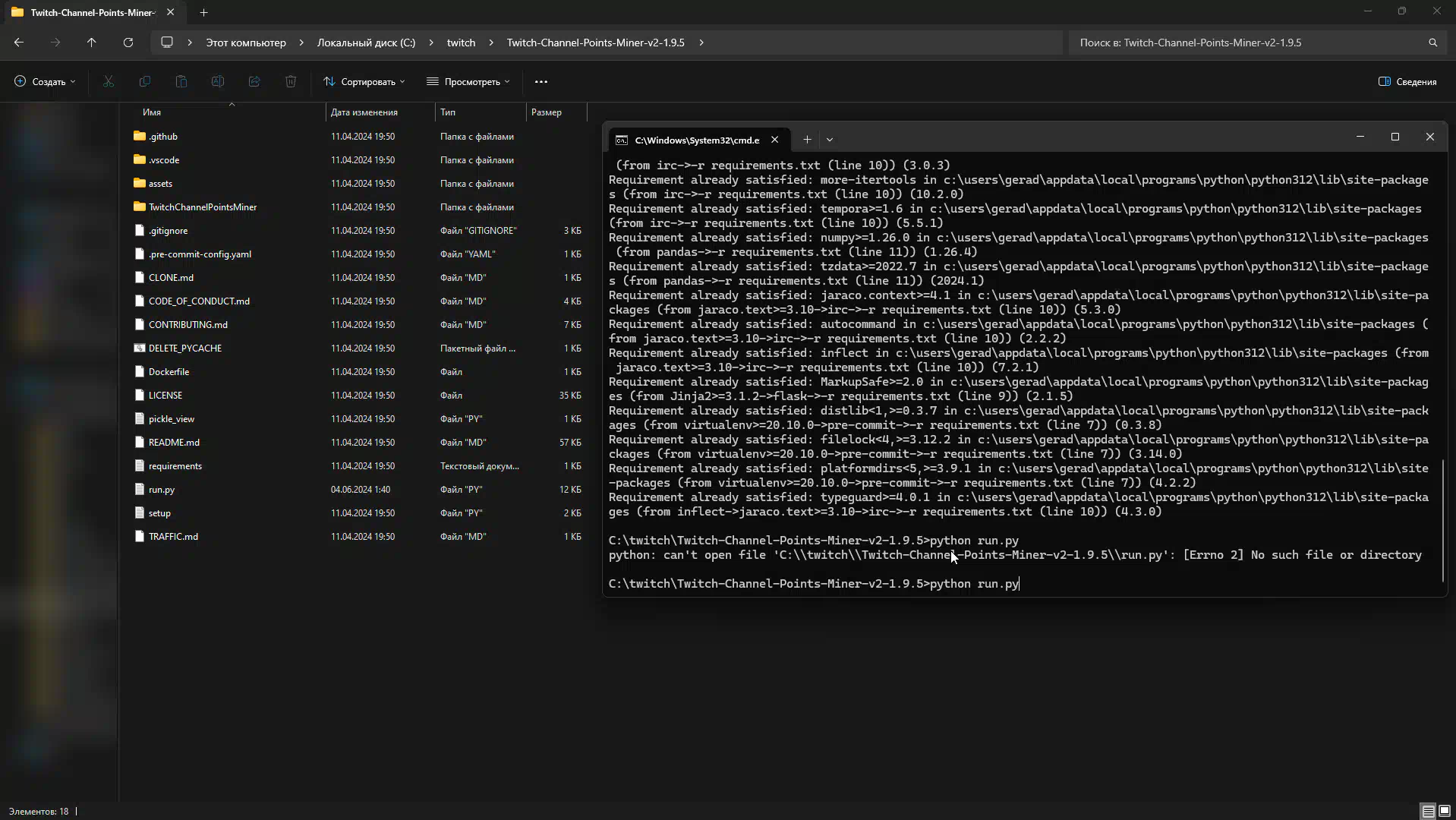Open the three-dots more options menu
The height and width of the screenshot is (820, 1456).
click(541, 81)
